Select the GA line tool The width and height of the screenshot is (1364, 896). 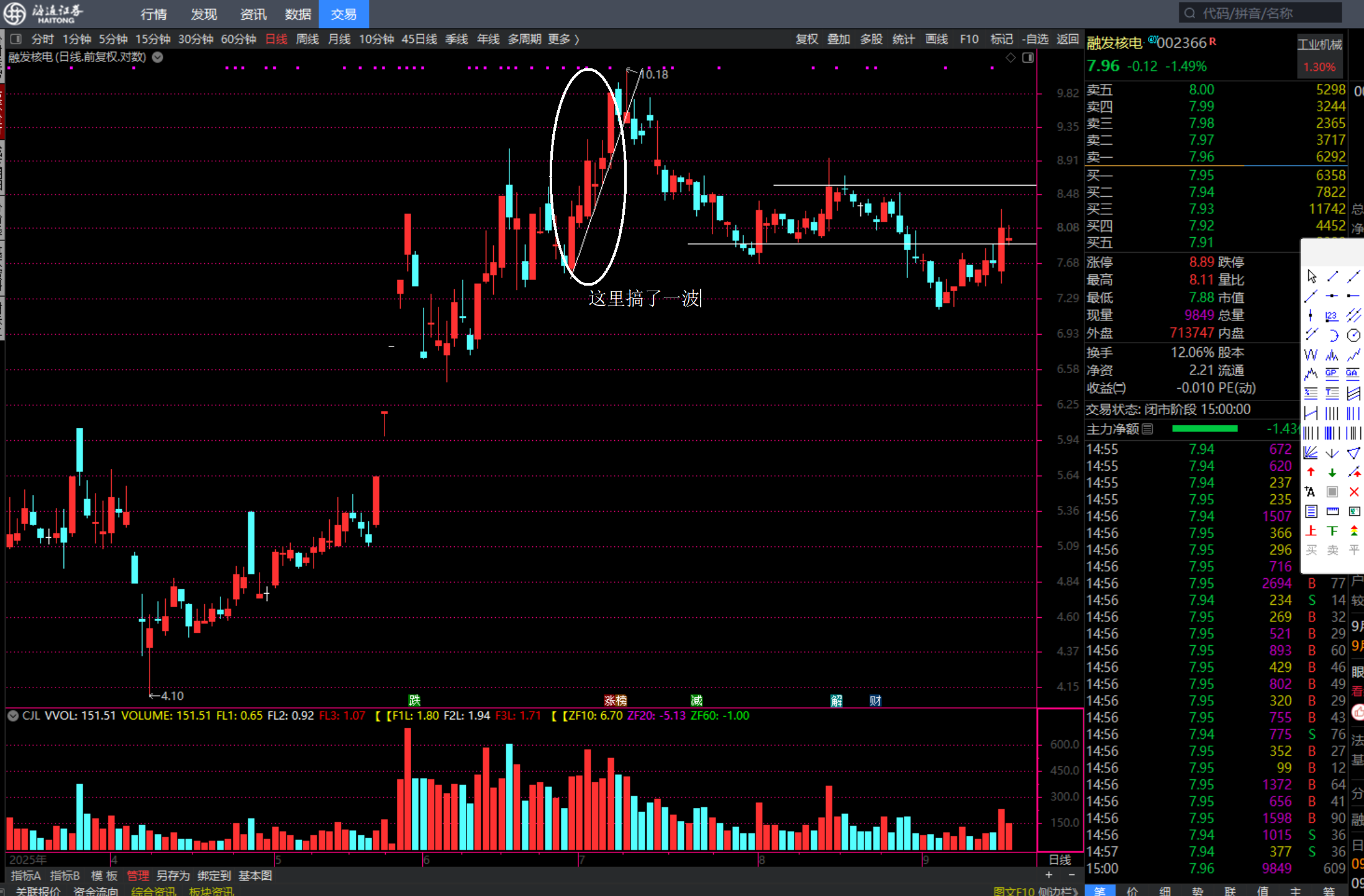click(x=1353, y=374)
